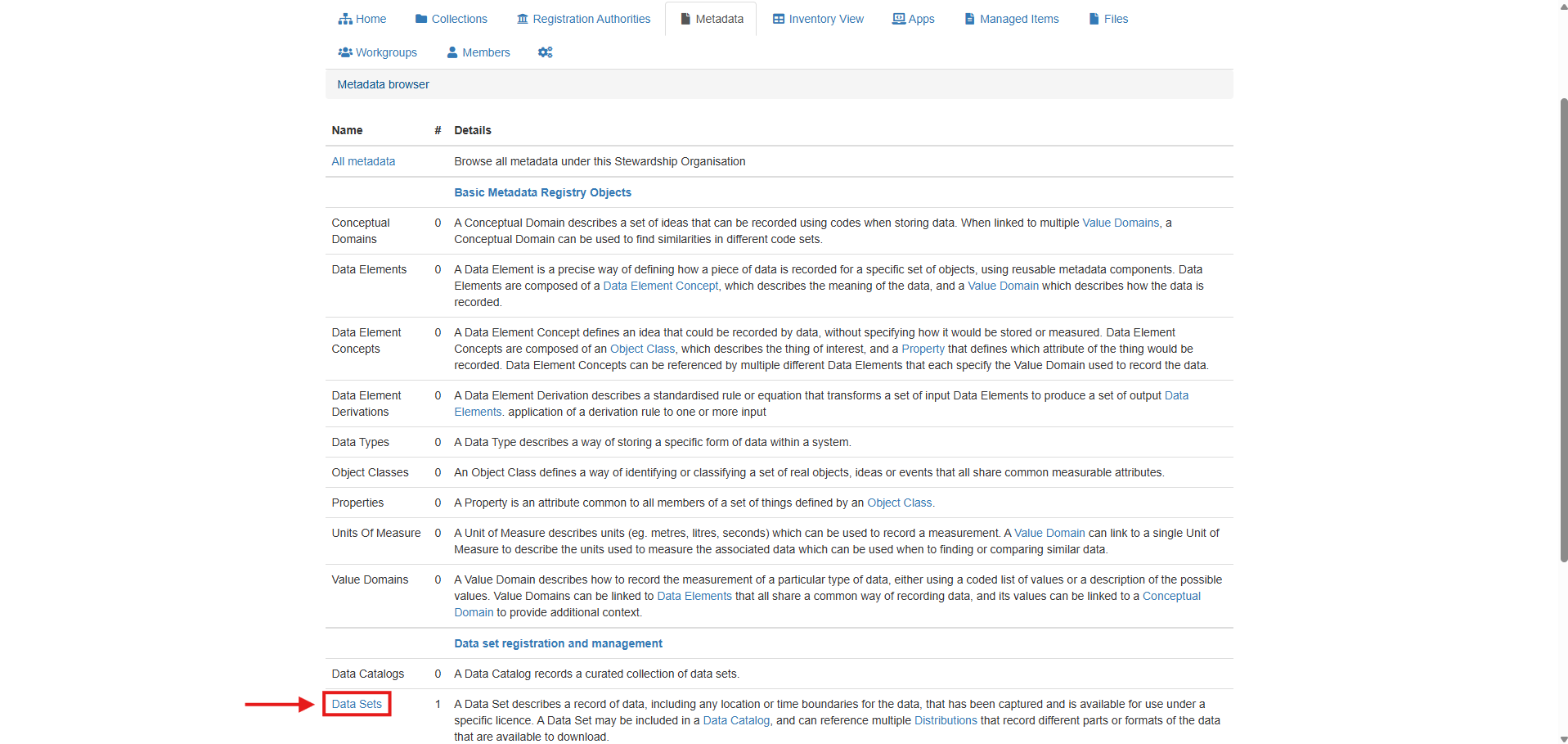Click the Metadata browser breadcrumb
1568x744 pixels.
point(383,84)
